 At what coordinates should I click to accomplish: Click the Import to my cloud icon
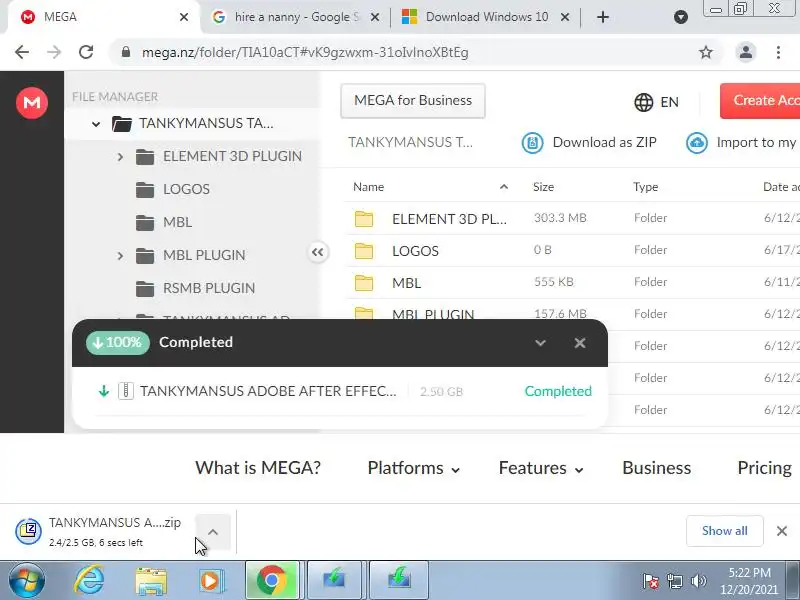tap(696, 142)
